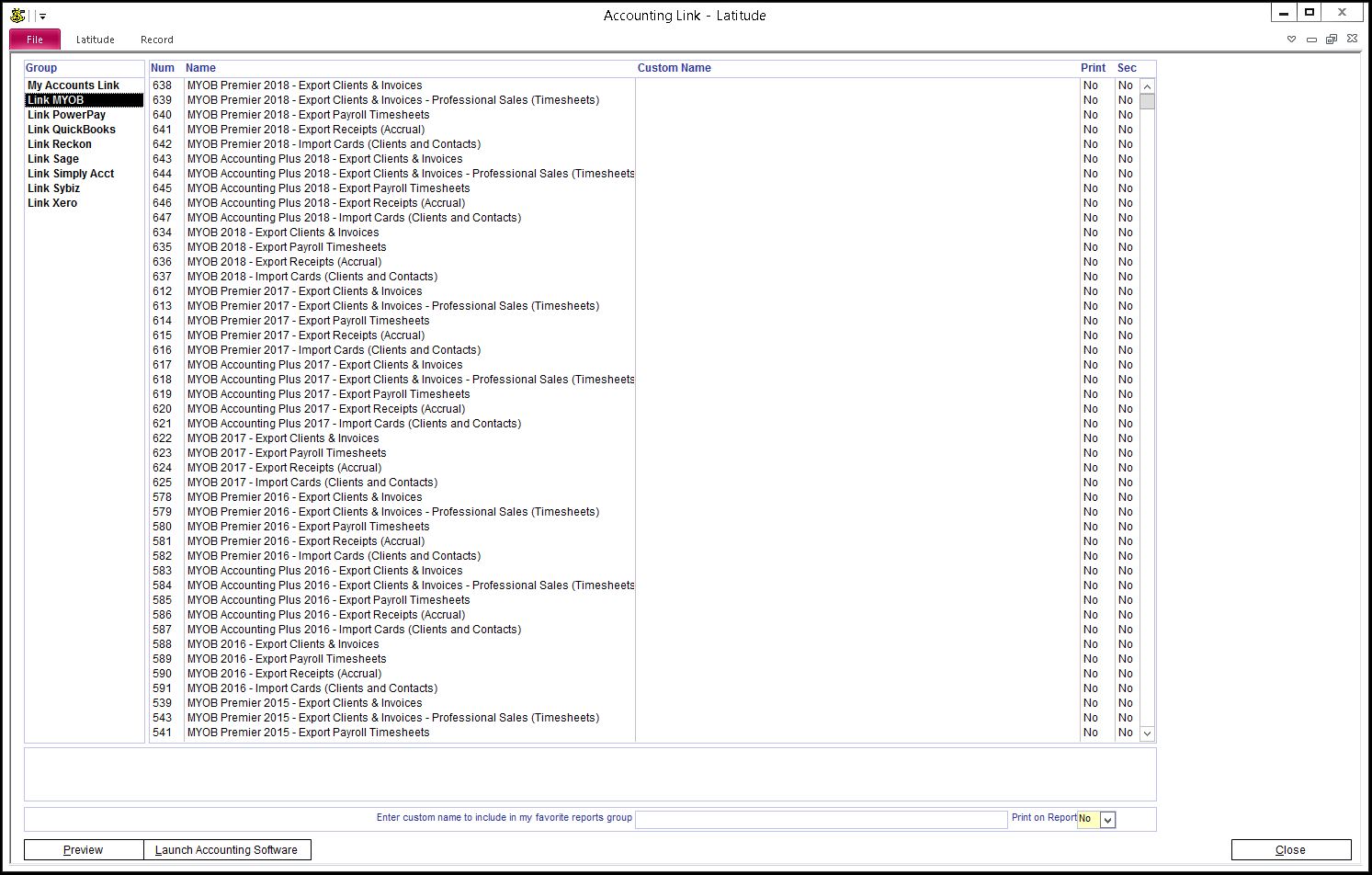Select row 624 MYOB 2017 Export Receipts (Accrual)
1372x875 pixels.
click(x=643, y=468)
